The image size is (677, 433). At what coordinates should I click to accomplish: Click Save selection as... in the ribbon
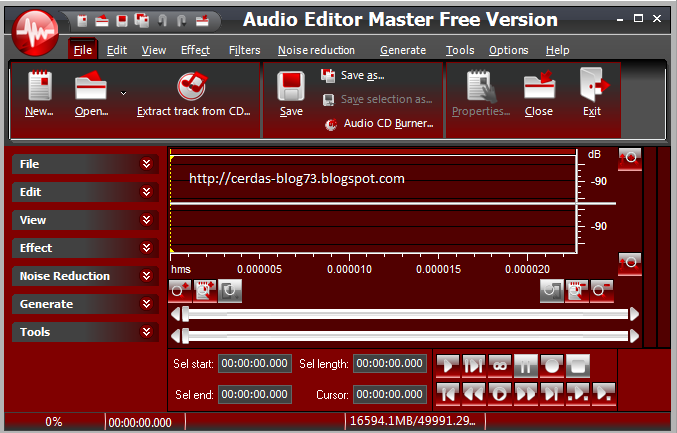[377, 99]
